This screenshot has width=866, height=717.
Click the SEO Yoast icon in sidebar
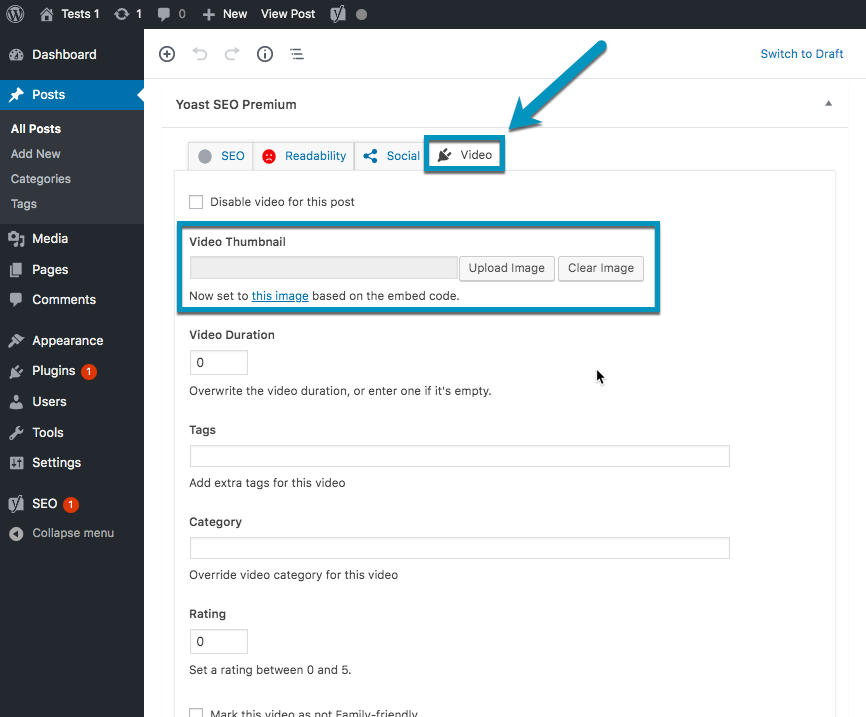point(17,504)
